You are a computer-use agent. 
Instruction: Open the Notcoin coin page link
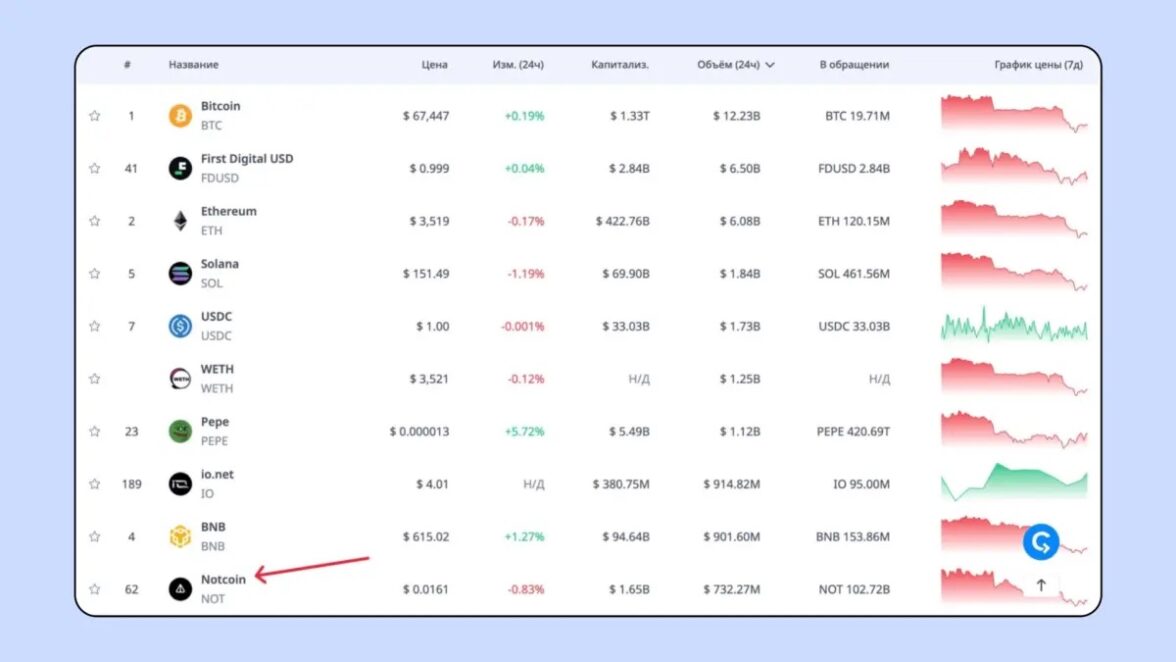tap(223, 580)
